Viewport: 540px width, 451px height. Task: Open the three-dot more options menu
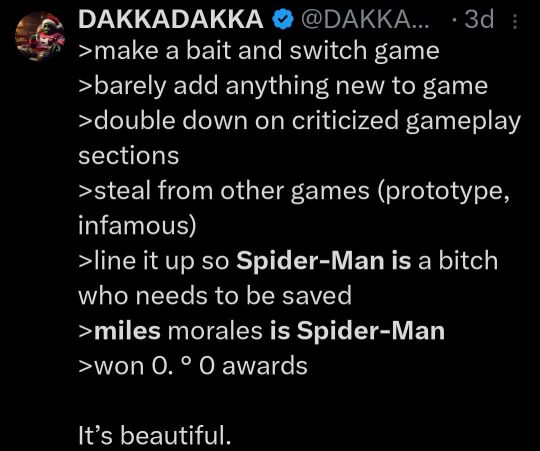515,21
